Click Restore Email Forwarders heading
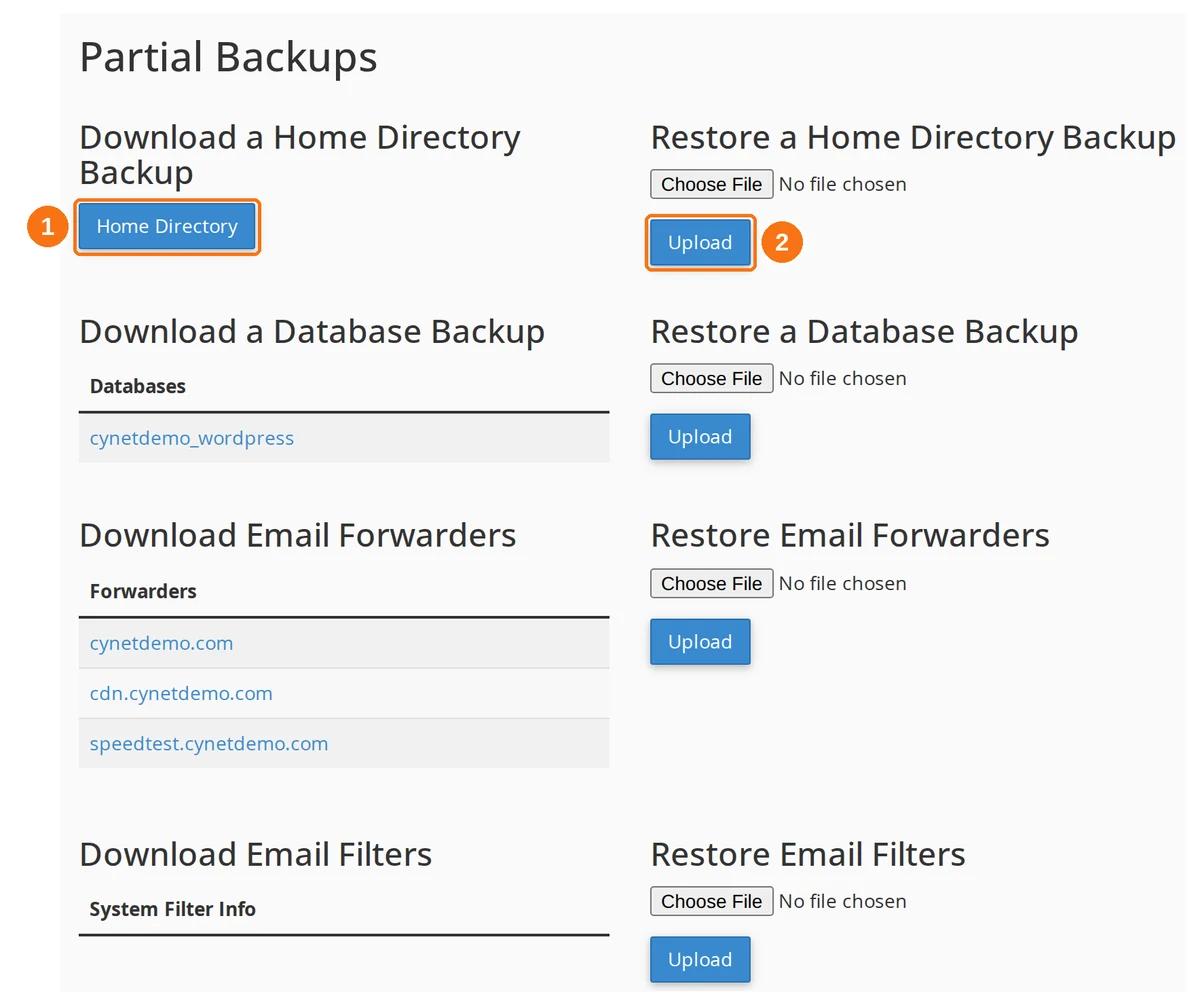Viewport: 1200px width, 1005px height. pos(850,535)
